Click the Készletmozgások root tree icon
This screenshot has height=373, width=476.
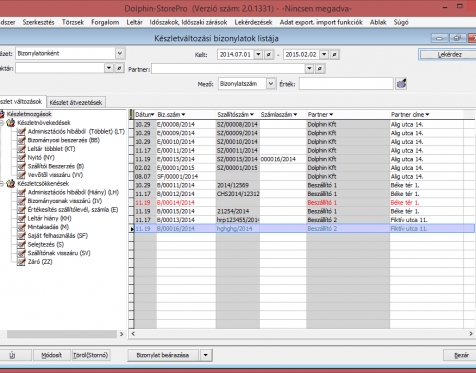(x=2, y=114)
